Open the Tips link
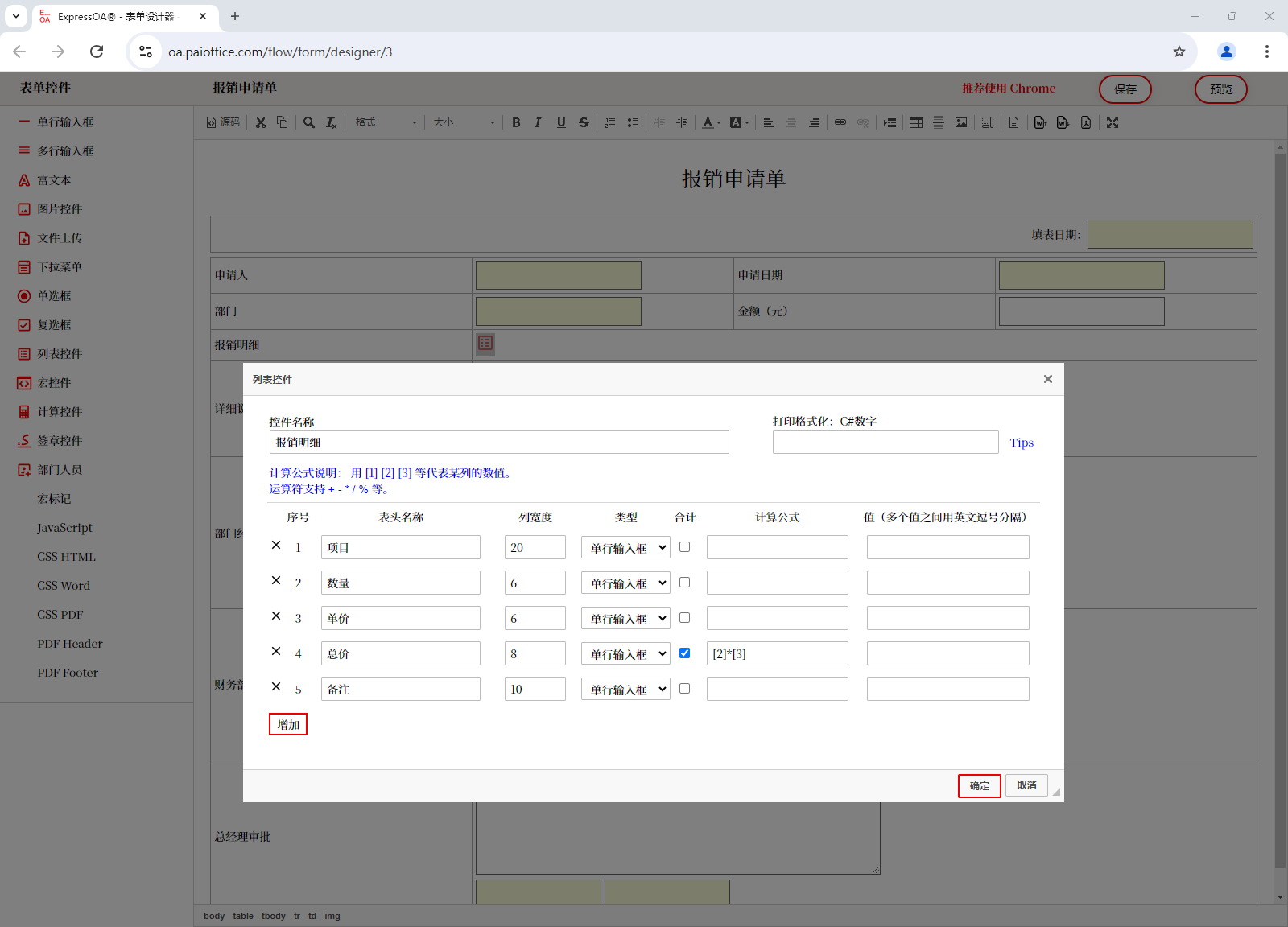 click(x=1022, y=443)
